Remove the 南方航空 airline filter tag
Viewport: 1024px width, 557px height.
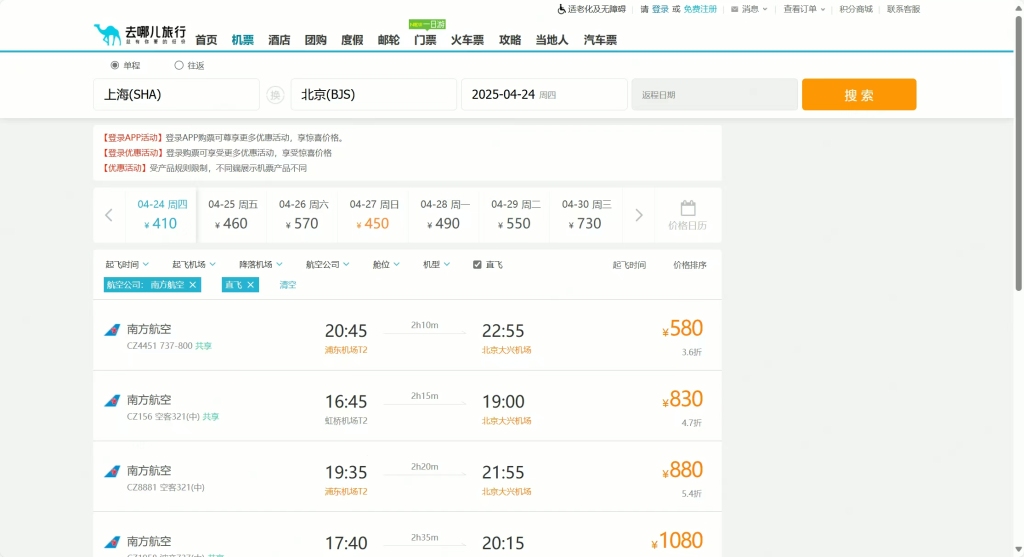pyautogui.click(x=193, y=285)
